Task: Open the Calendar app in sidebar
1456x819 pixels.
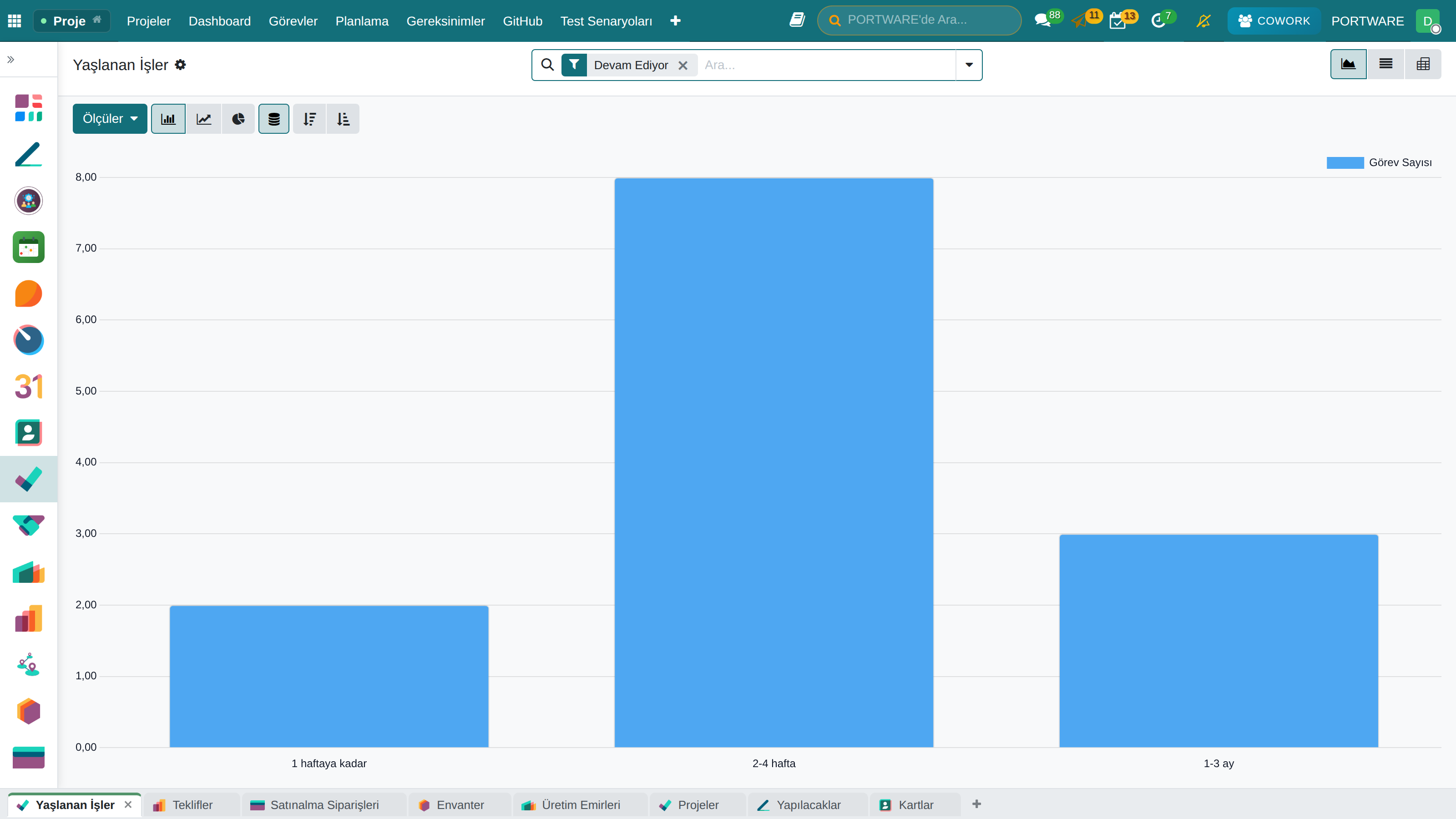Action: [x=28, y=387]
